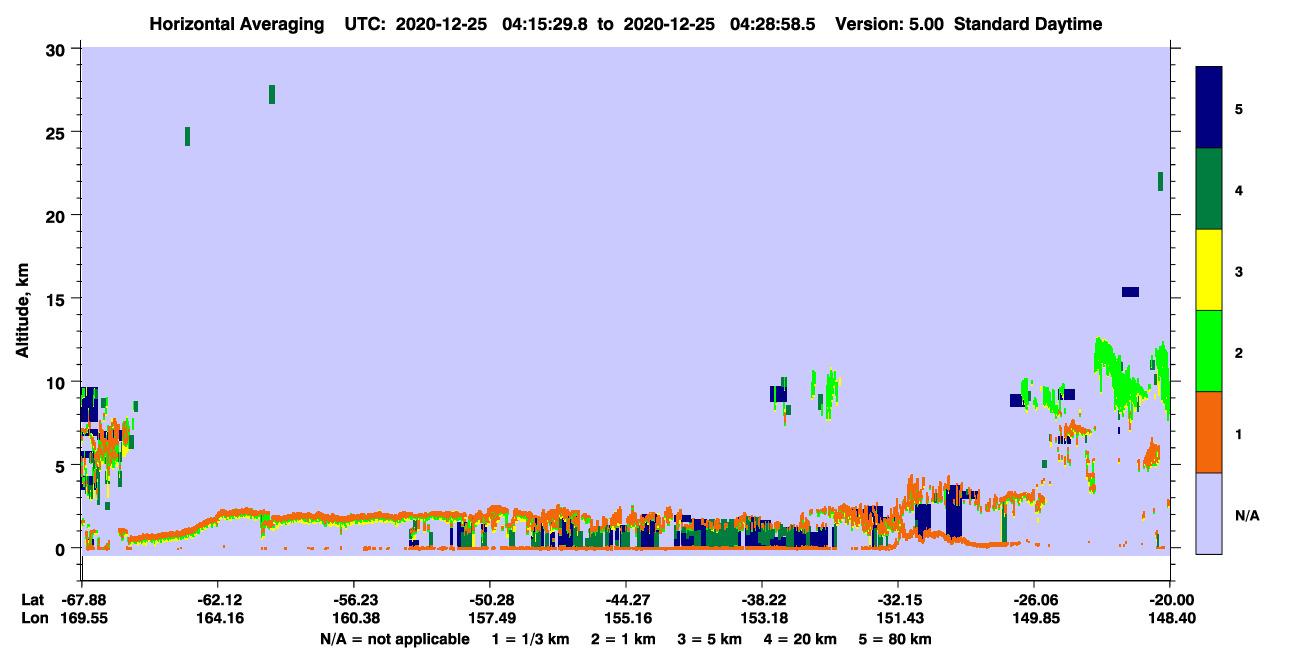The image size is (1300, 667).
Task: Click legend text '3 = 5 km'
Action: pos(712,639)
